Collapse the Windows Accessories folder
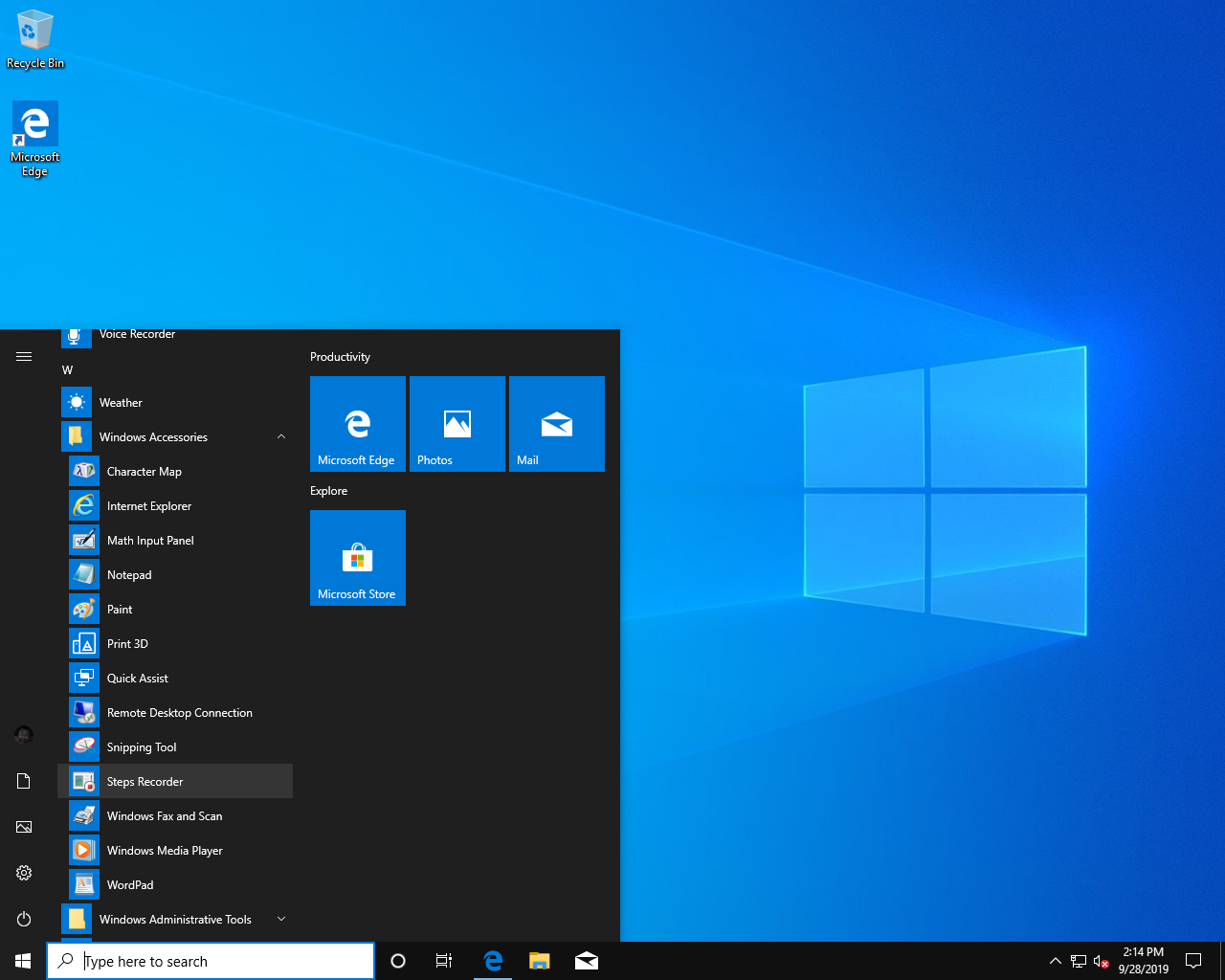Screen dimensions: 1225x980 (x=175, y=437)
